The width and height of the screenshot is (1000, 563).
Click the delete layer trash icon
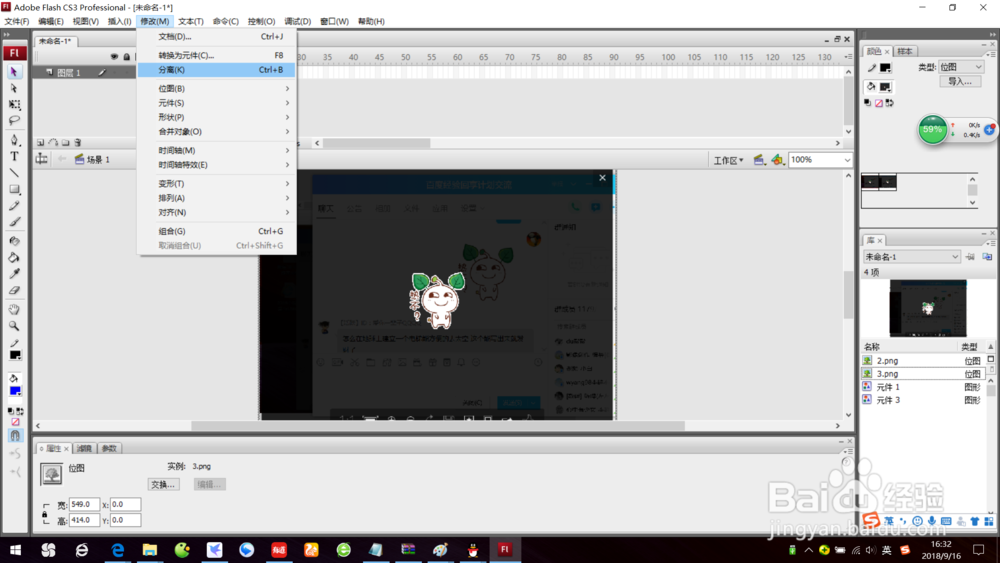click(x=78, y=143)
